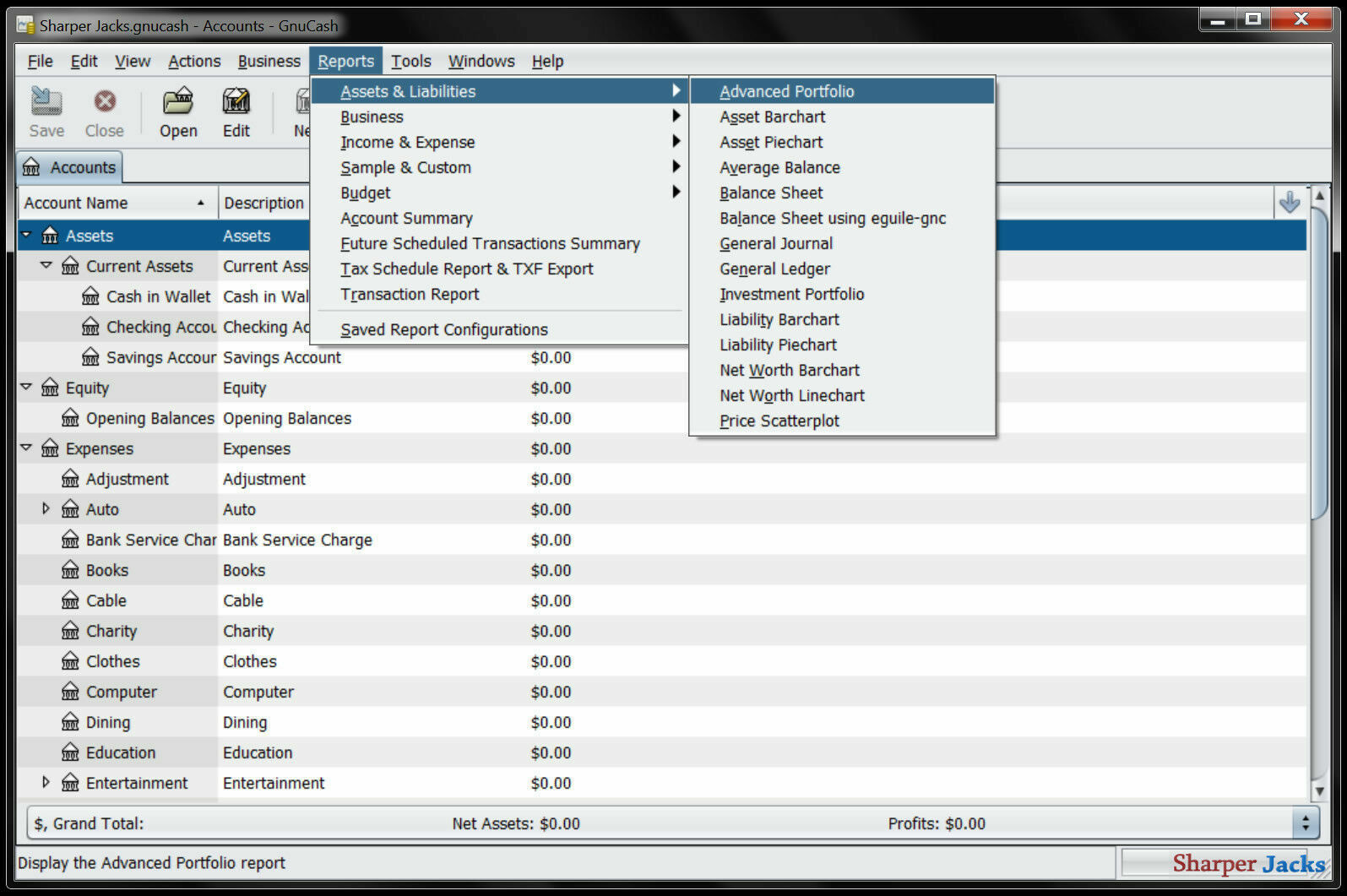The height and width of the screenshot is (896, 1347).
Task: Click the GnuCash icon in the title bar
Action: tap(26, 25)
